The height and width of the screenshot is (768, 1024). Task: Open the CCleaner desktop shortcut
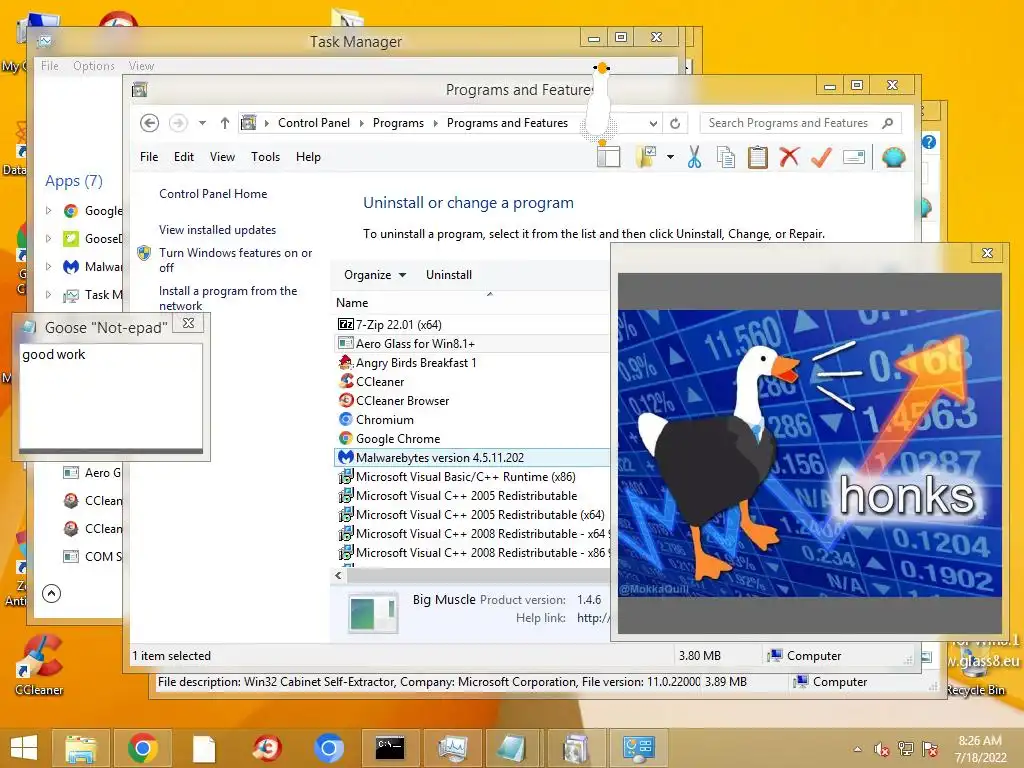pyautogui.click(x=40, y=665)
